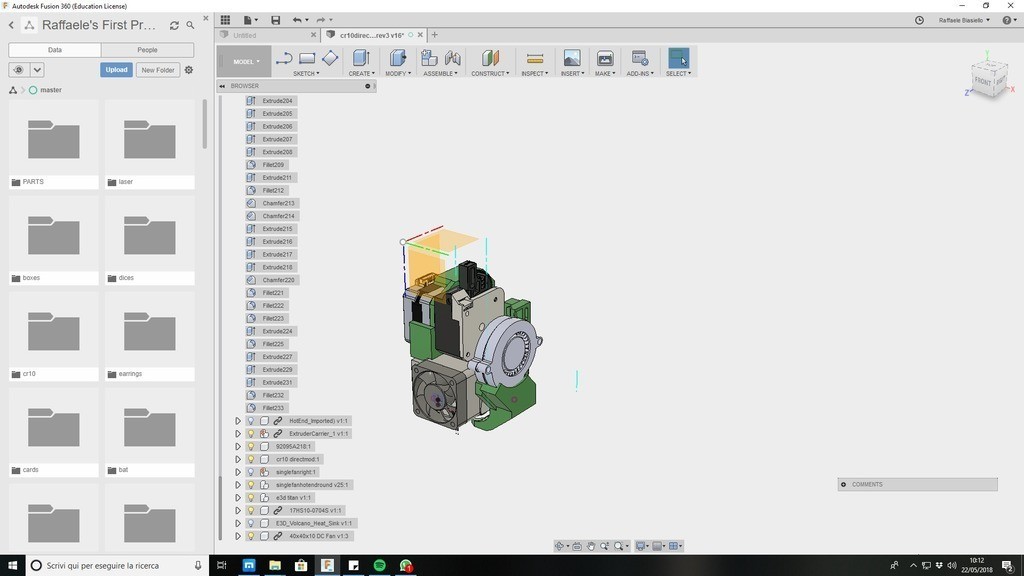This screenshot has height=576, width=1024.
Task: Click the Modify press pull icon
Action: pos(398,58)
